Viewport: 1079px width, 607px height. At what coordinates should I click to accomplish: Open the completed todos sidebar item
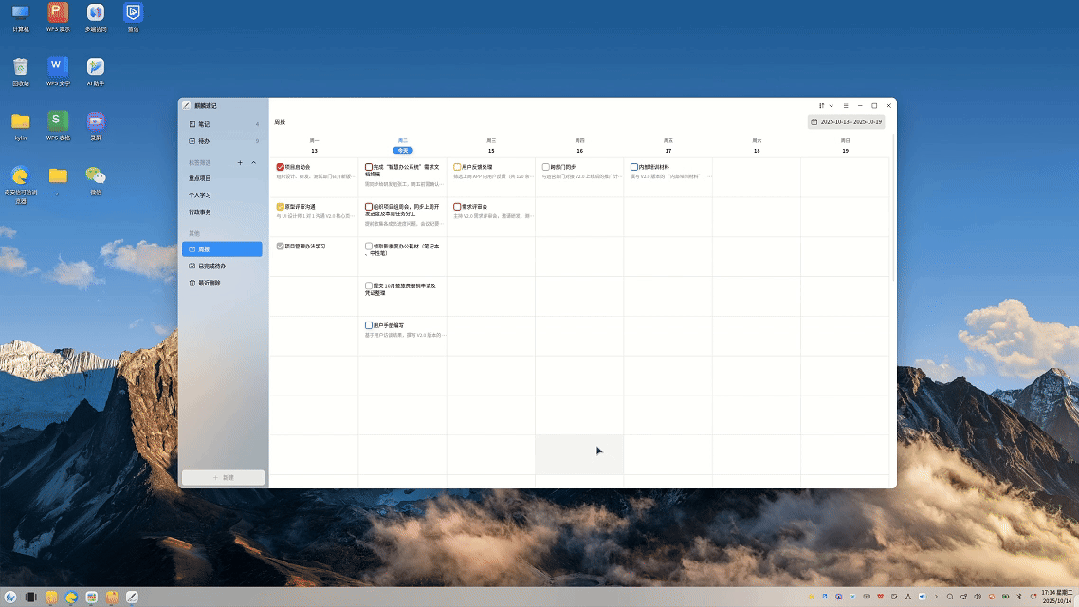(x=210, y=266)
